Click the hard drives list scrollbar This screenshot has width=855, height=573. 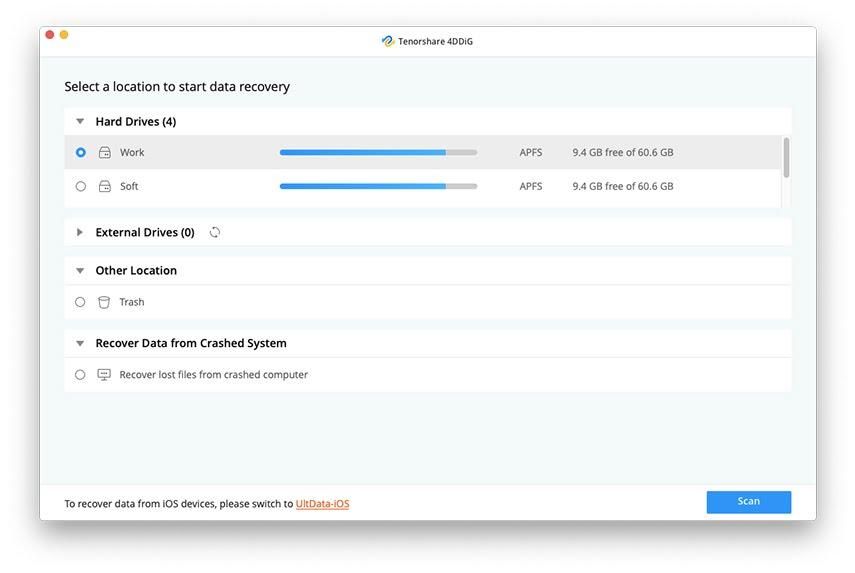[786, 158]
